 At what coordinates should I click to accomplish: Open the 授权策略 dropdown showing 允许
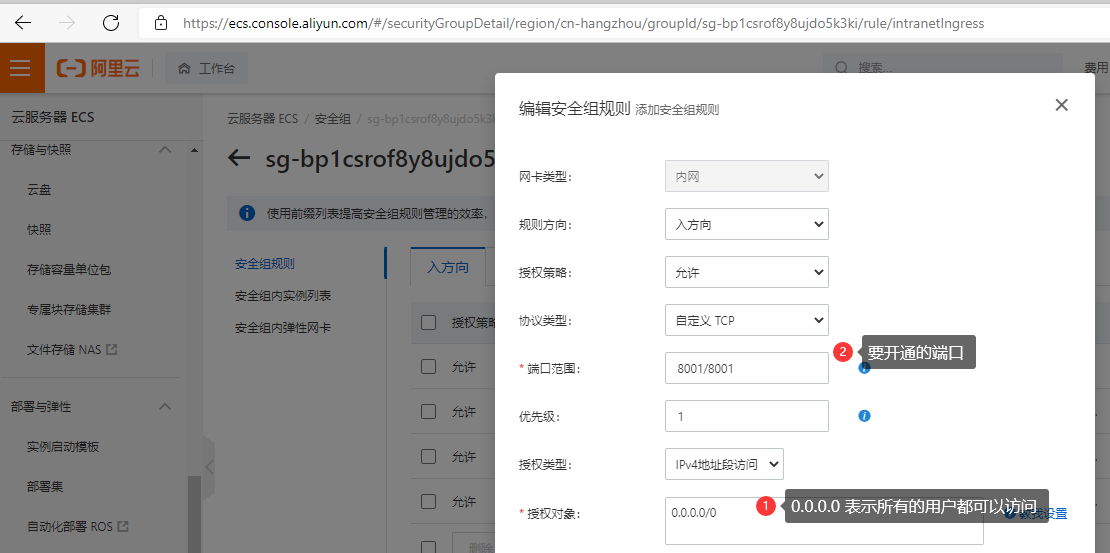pyautogui.click(x=747, y=272)
